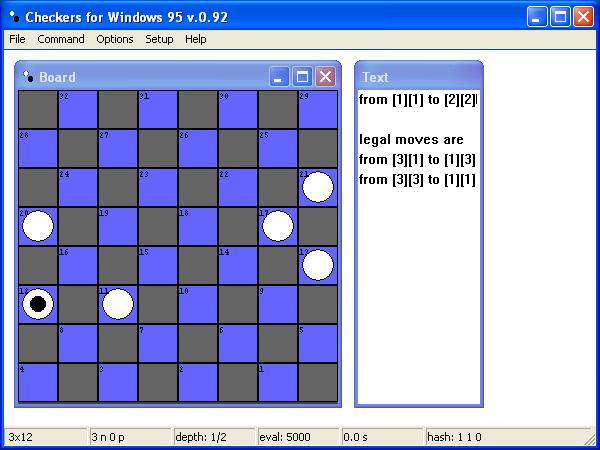Select the white checker on square 20
The width and height of the screenshot is (600, 450).
coord(38,226)
